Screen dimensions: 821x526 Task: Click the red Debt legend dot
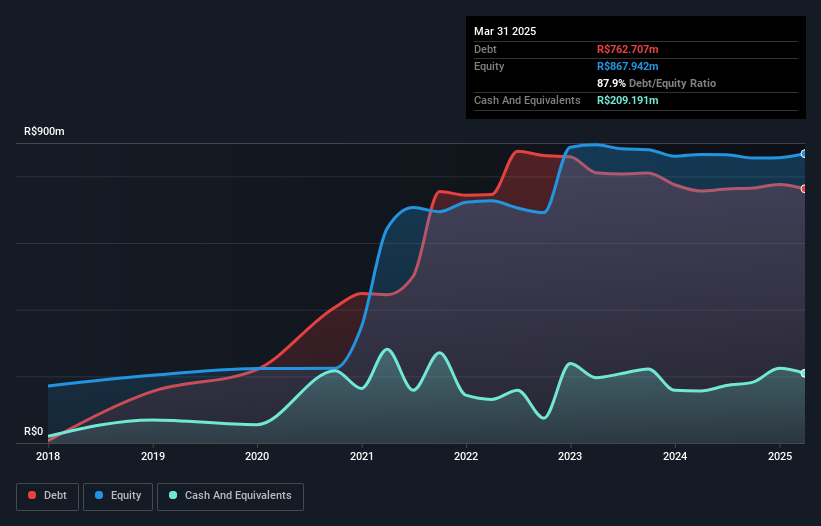(32, 495)
